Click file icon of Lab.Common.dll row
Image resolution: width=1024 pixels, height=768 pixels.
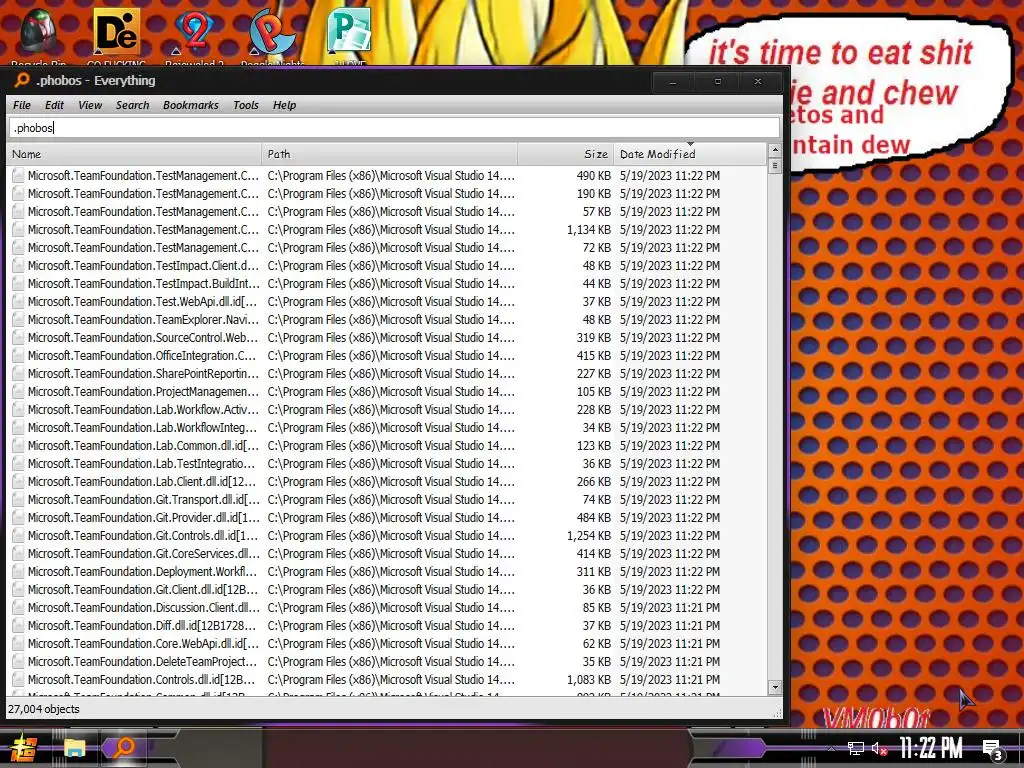[x=18, y=445]
